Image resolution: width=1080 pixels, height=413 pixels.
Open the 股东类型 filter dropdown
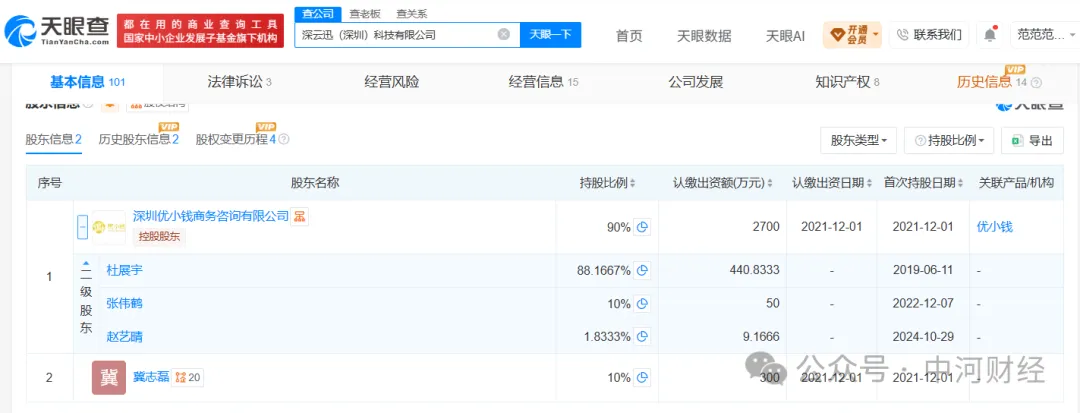(x=858, y=140)
